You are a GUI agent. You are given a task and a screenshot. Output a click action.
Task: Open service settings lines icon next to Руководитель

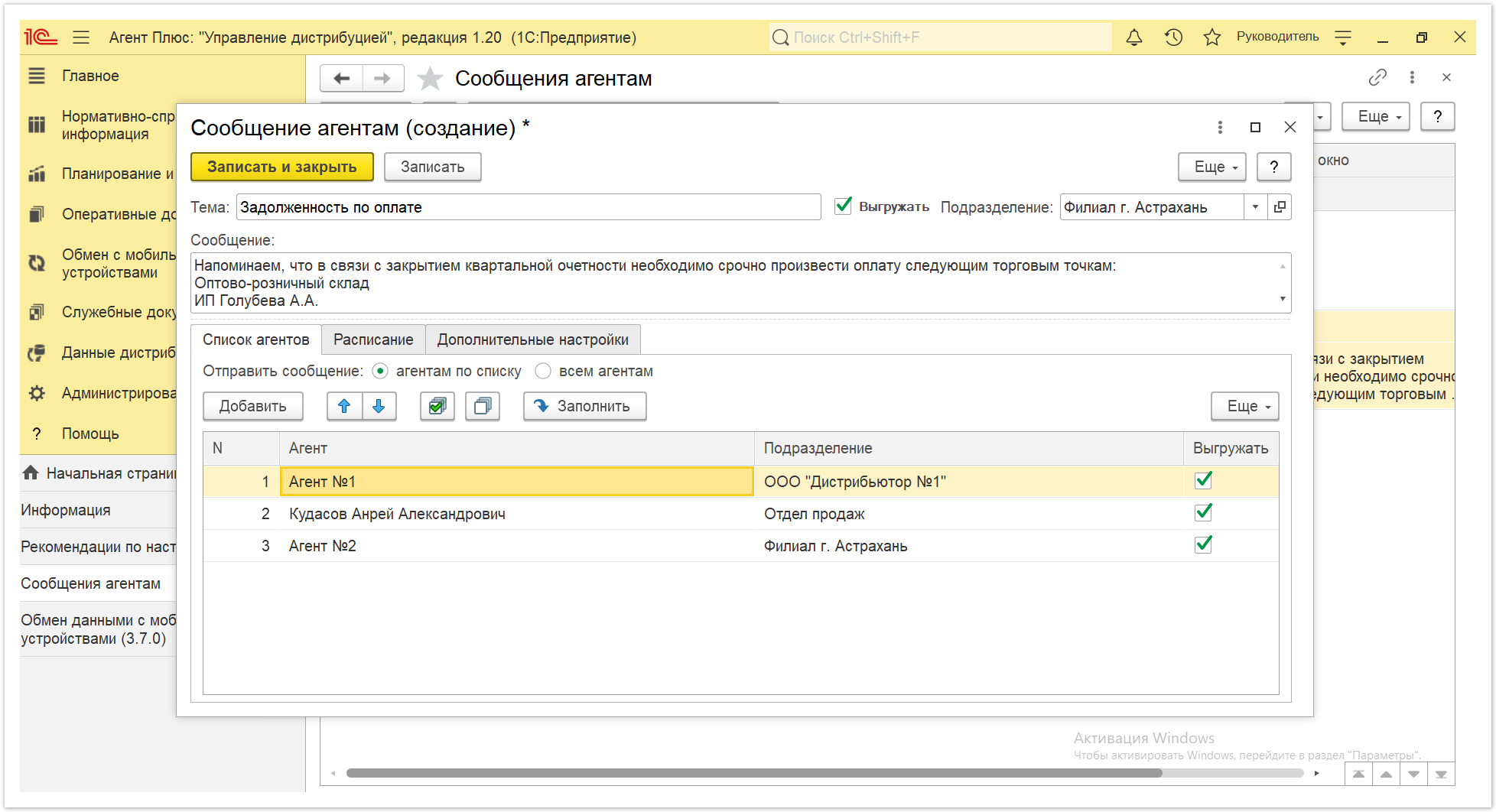coord(1343,37)
